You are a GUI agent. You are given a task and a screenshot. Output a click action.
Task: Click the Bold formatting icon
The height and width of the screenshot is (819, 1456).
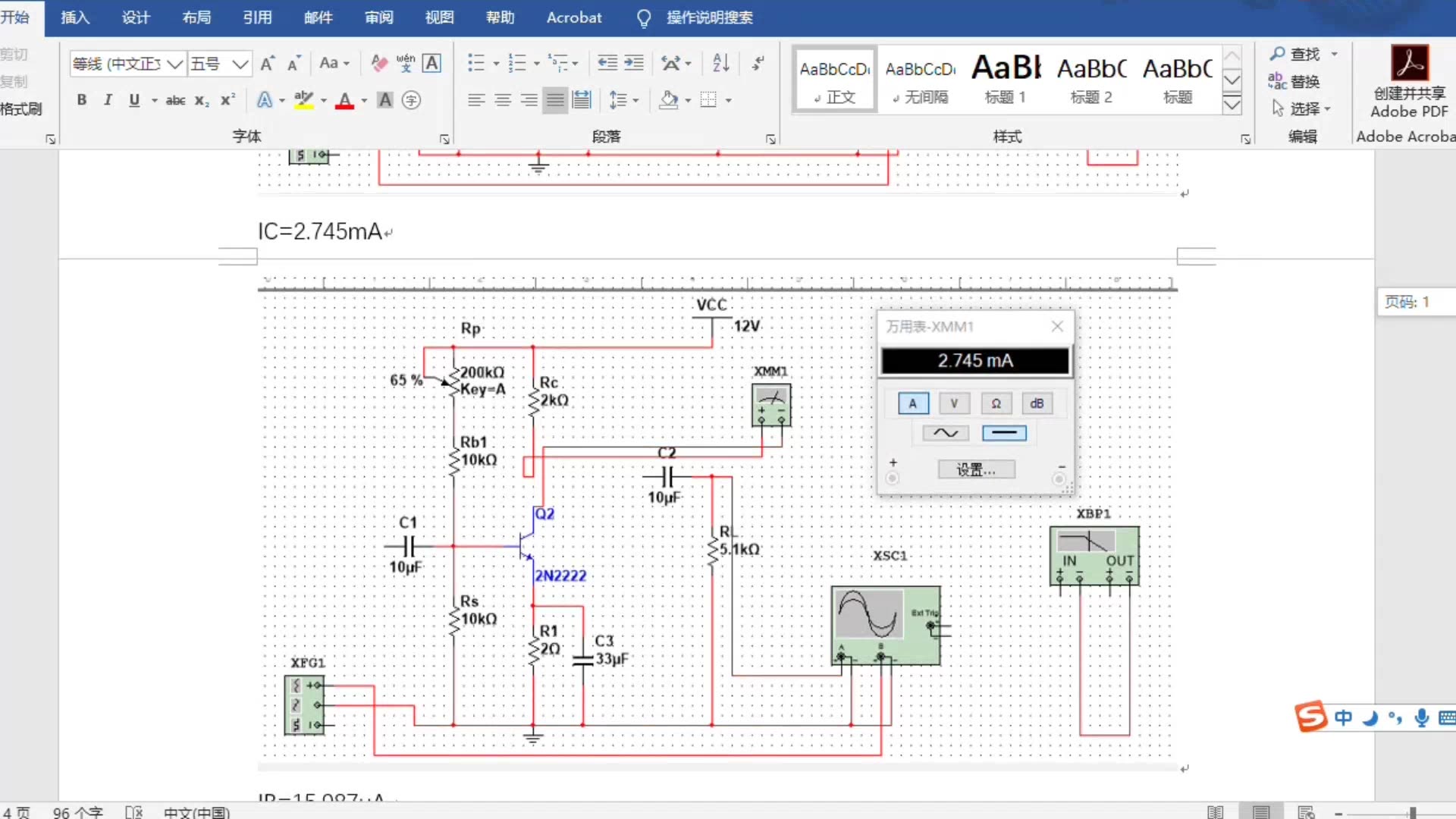pyautogui.click(x=82, y=100)
